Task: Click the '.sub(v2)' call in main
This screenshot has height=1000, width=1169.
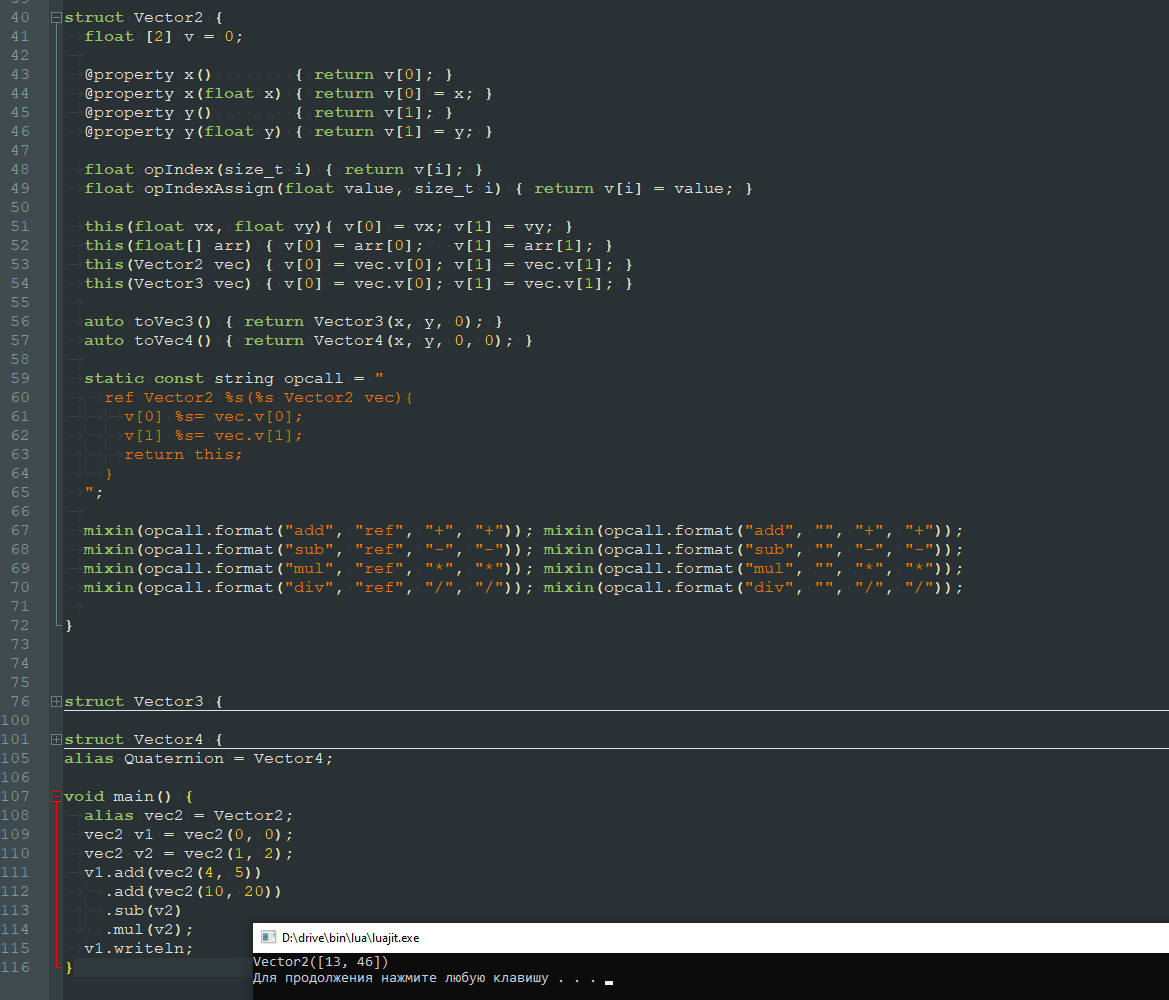Action: point(143,911)
